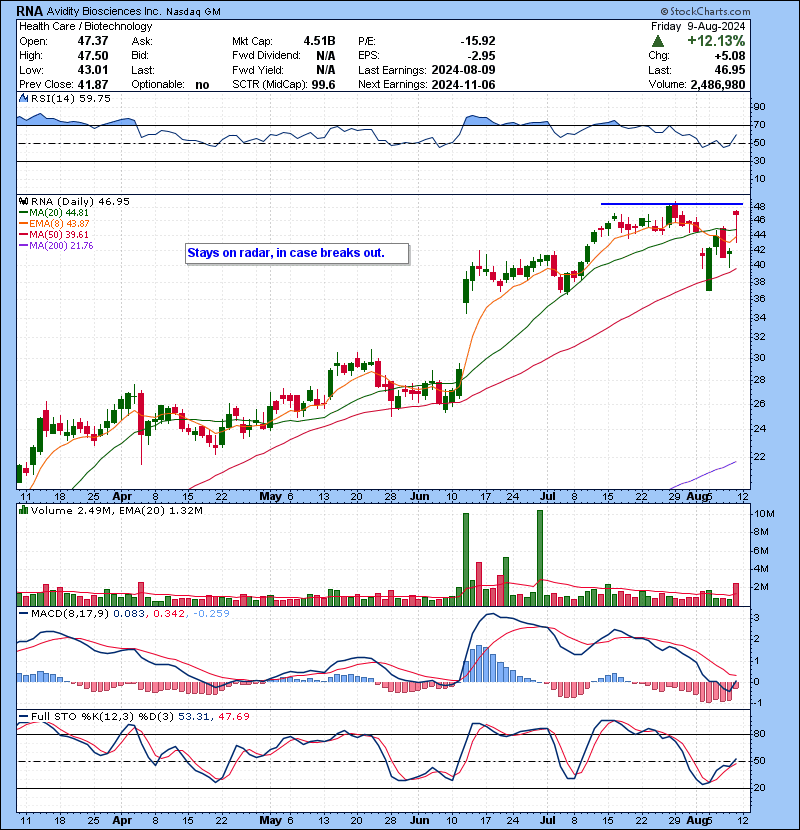
Task: Click the P/E value -15.92
Action: click(478, 41)
